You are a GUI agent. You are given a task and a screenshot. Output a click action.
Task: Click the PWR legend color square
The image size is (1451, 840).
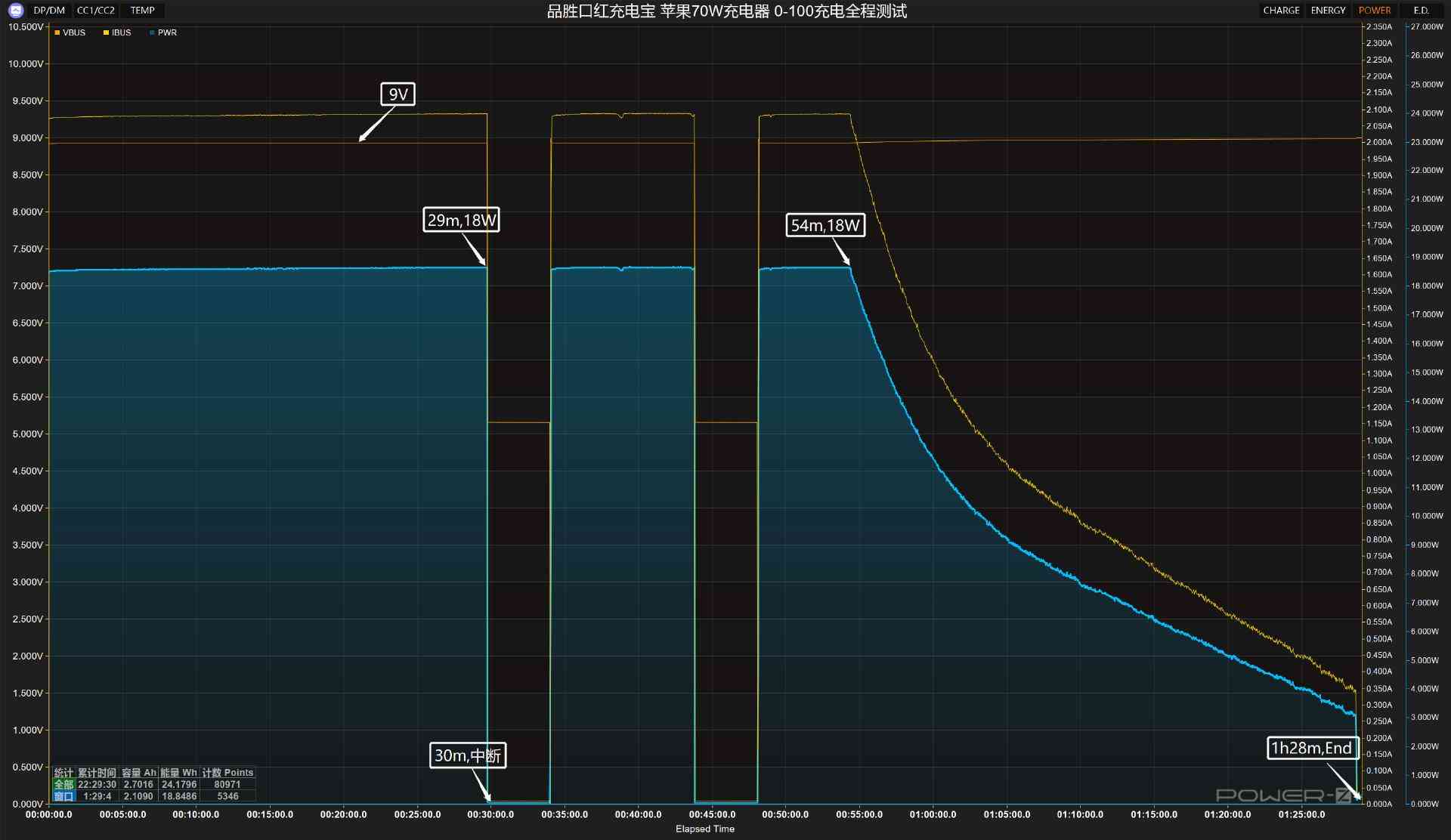[x=153, y=33]
